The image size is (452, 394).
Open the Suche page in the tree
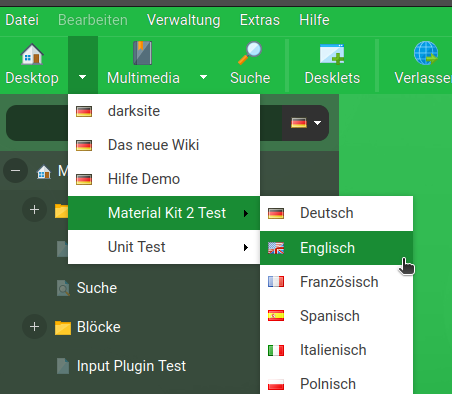pyautogui.click(x=97, y=288)
